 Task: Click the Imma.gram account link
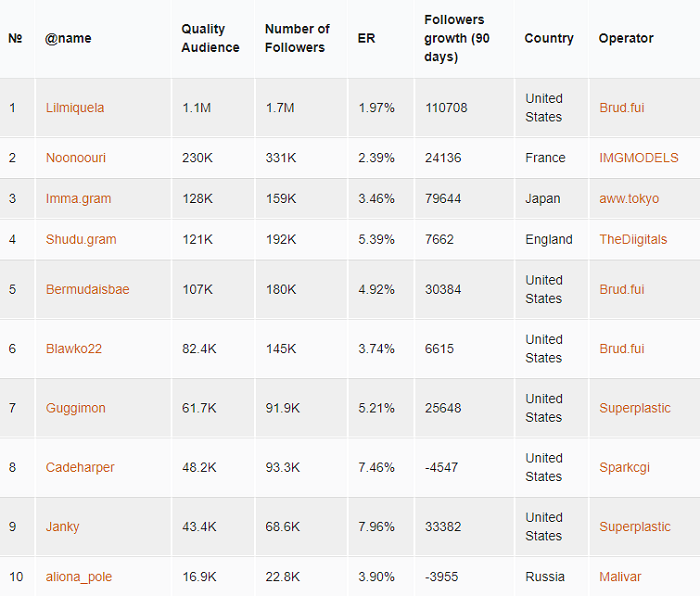pos(78,198)
